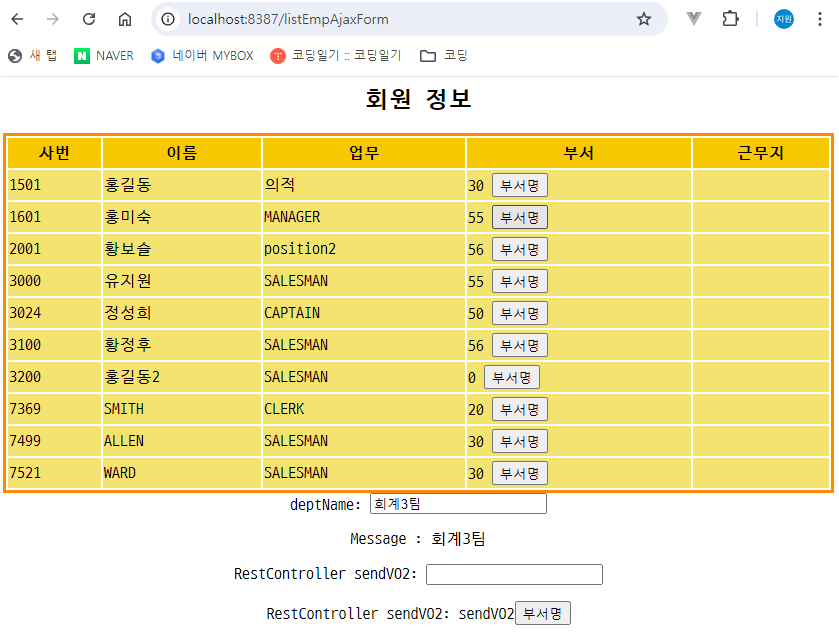Click the 이름 column header

tap(182, 153)
